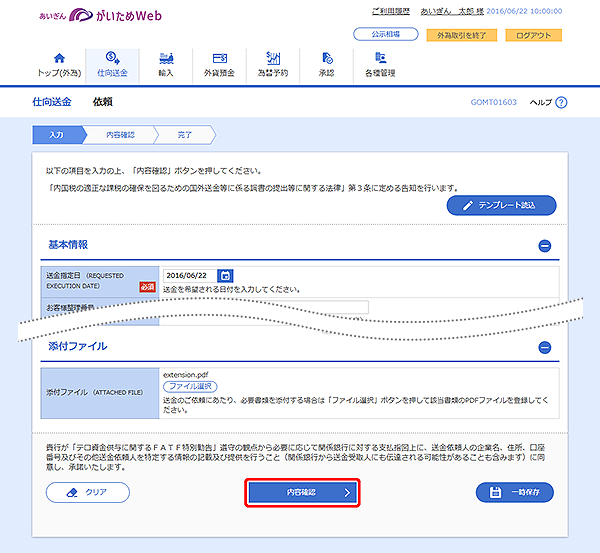Open the 輸入 import menu
Screen dimensions: 600x553
coord(166,65)
